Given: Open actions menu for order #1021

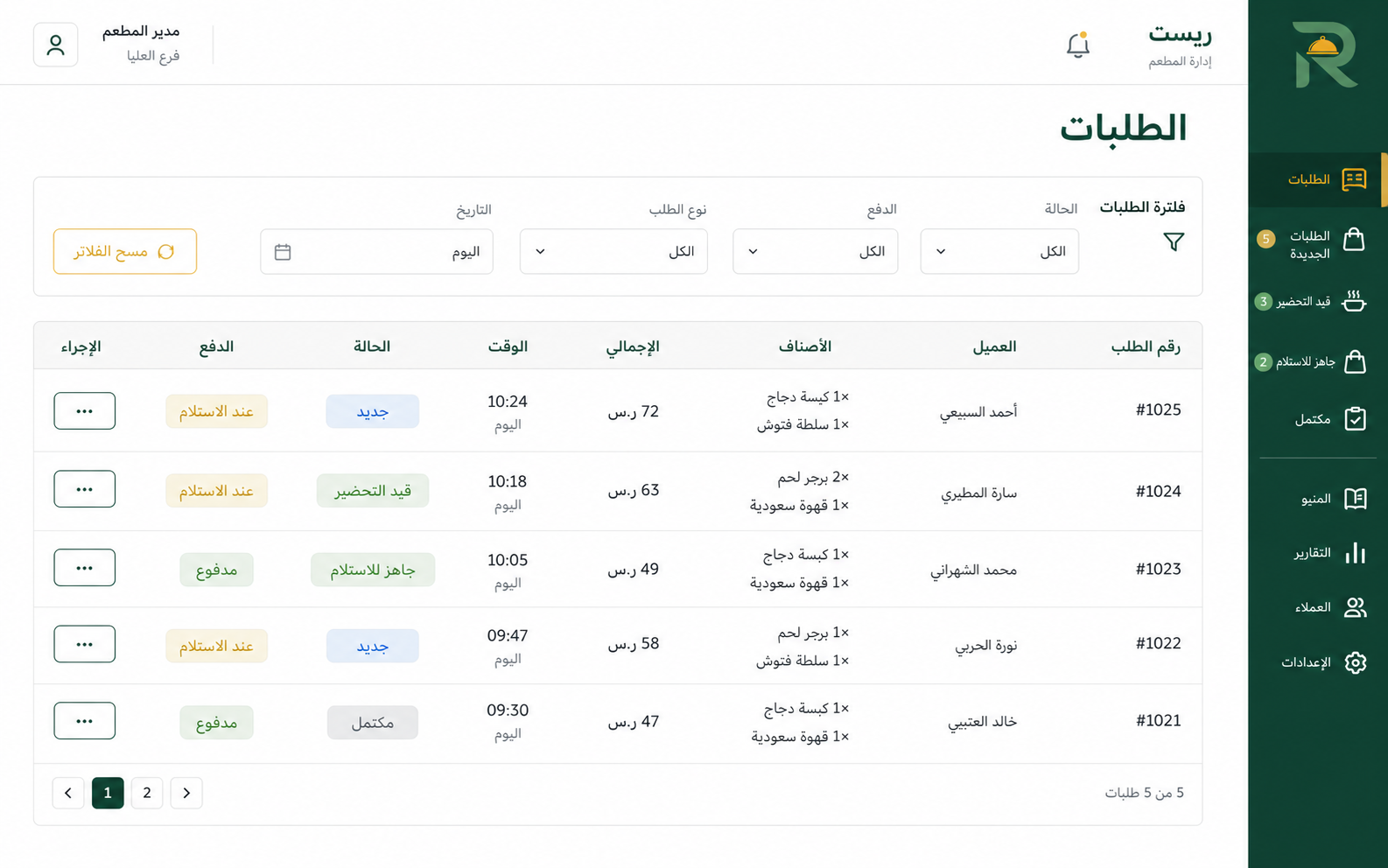Looking at the screenshot, I should (85, 721).
